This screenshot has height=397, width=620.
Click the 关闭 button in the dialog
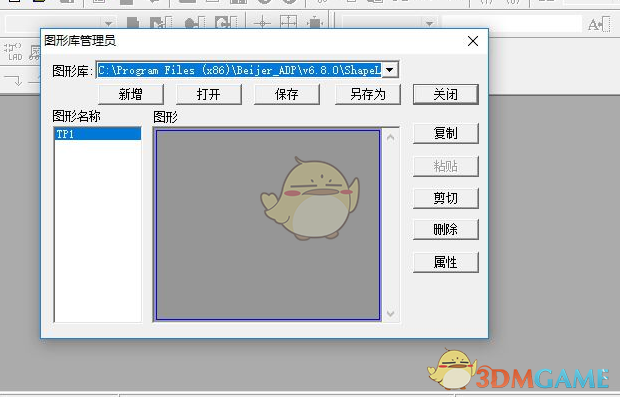tap(446, 95)
